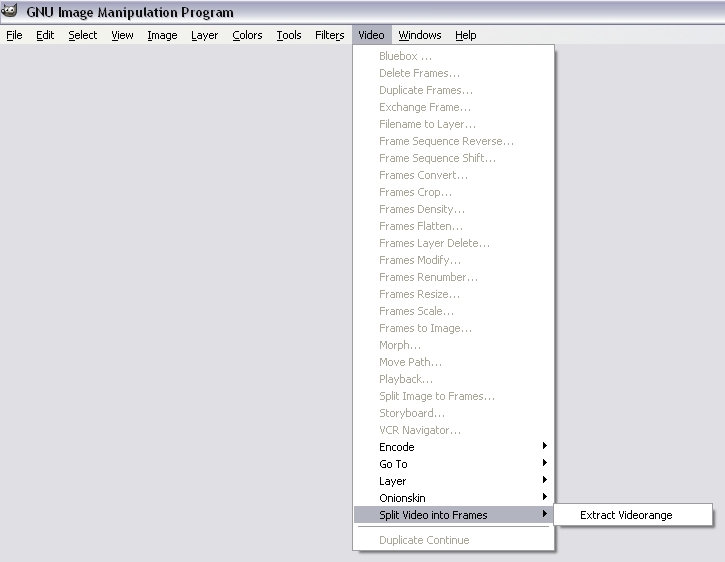Open the Help menu
Screen dimensions: 725x562
(466, 35)
